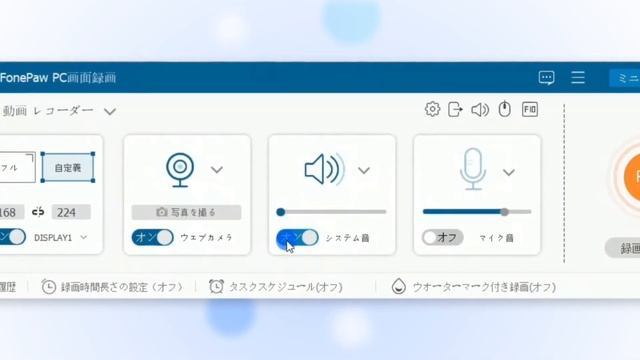Viewport: 640px width, 360px height.
Task: Click the aspect ratio lock link icon
Action: coord(38,212)
